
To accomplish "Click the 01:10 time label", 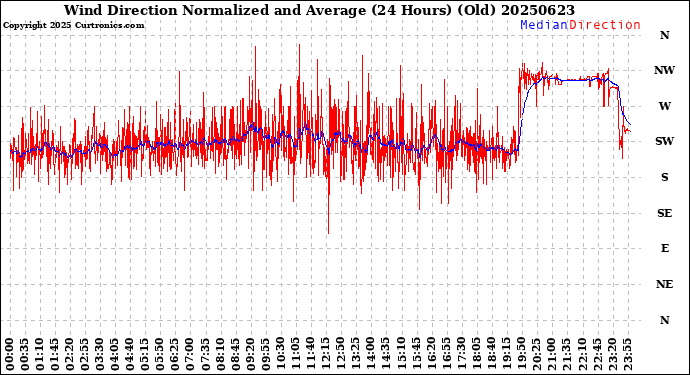I will coord(40,354).
